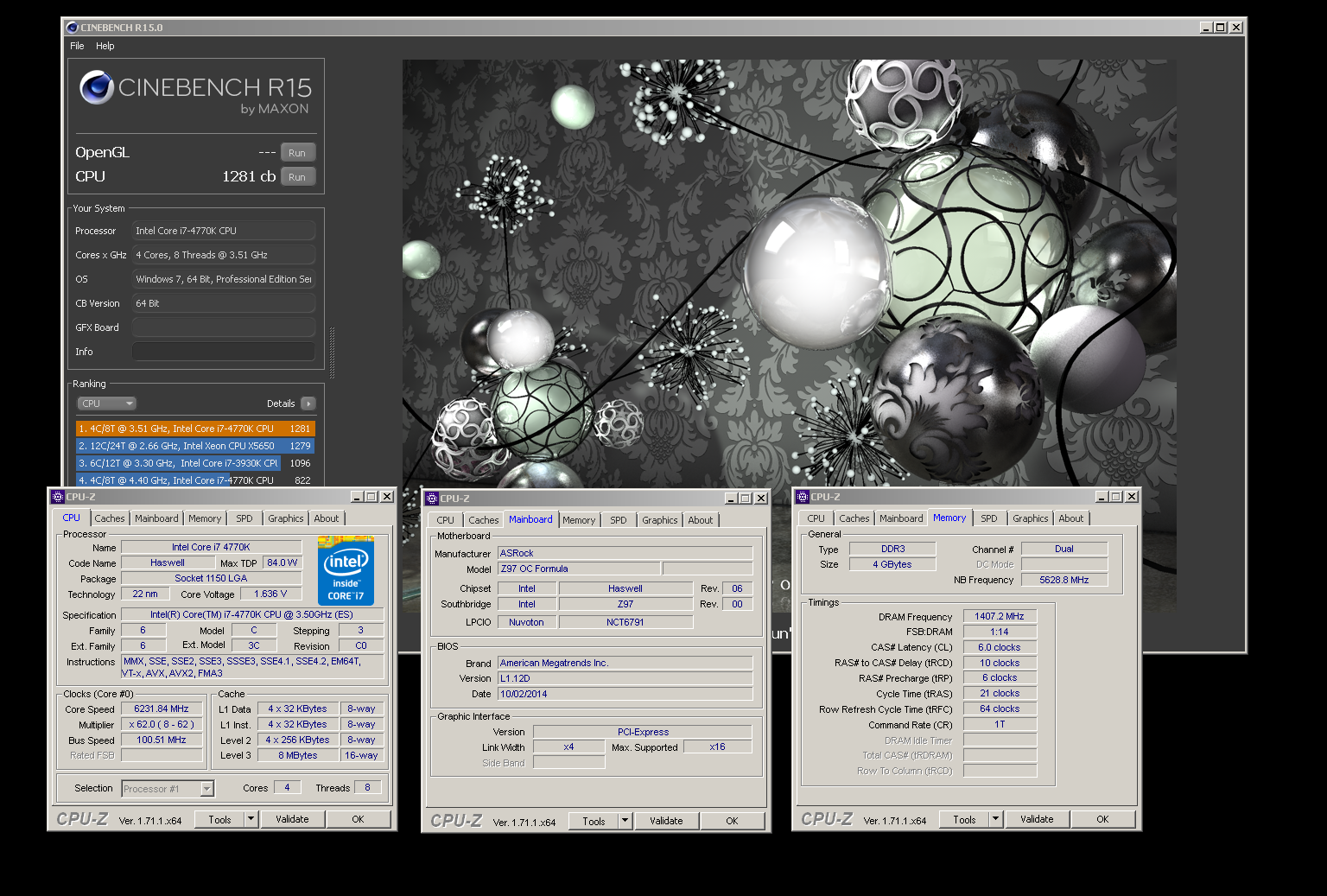
Task: Click Tools button in right CPU-Z window
Action: (964, 820)
